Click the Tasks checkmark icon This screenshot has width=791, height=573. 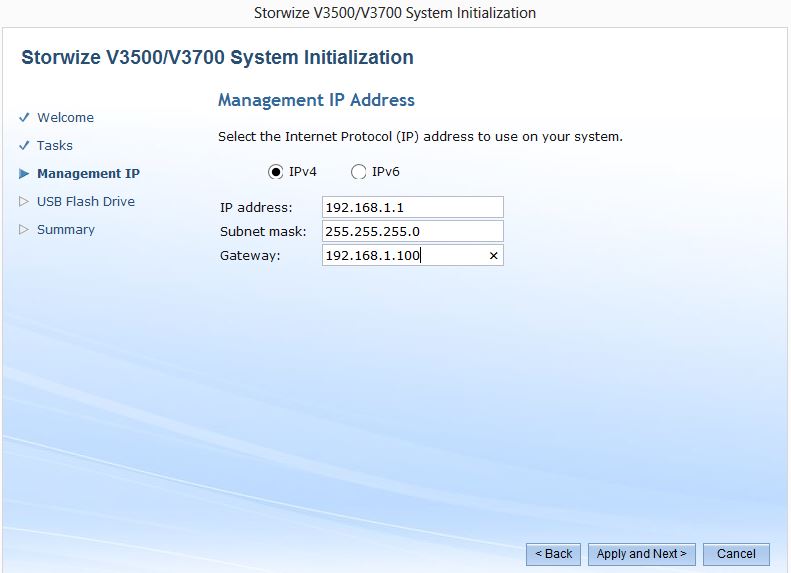click(24, 146)
